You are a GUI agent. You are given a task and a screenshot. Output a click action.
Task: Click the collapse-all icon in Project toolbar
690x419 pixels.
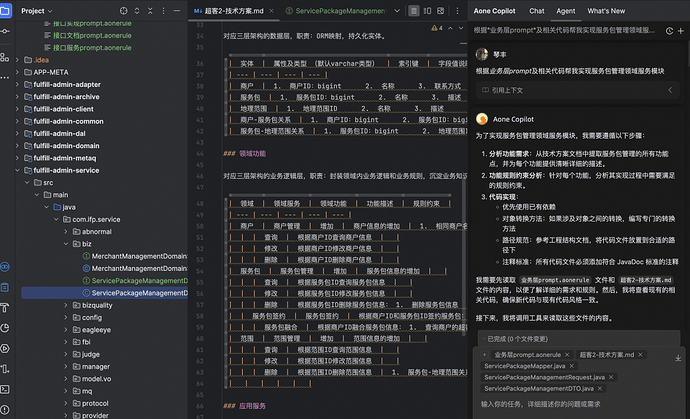[x=150, y=11]
